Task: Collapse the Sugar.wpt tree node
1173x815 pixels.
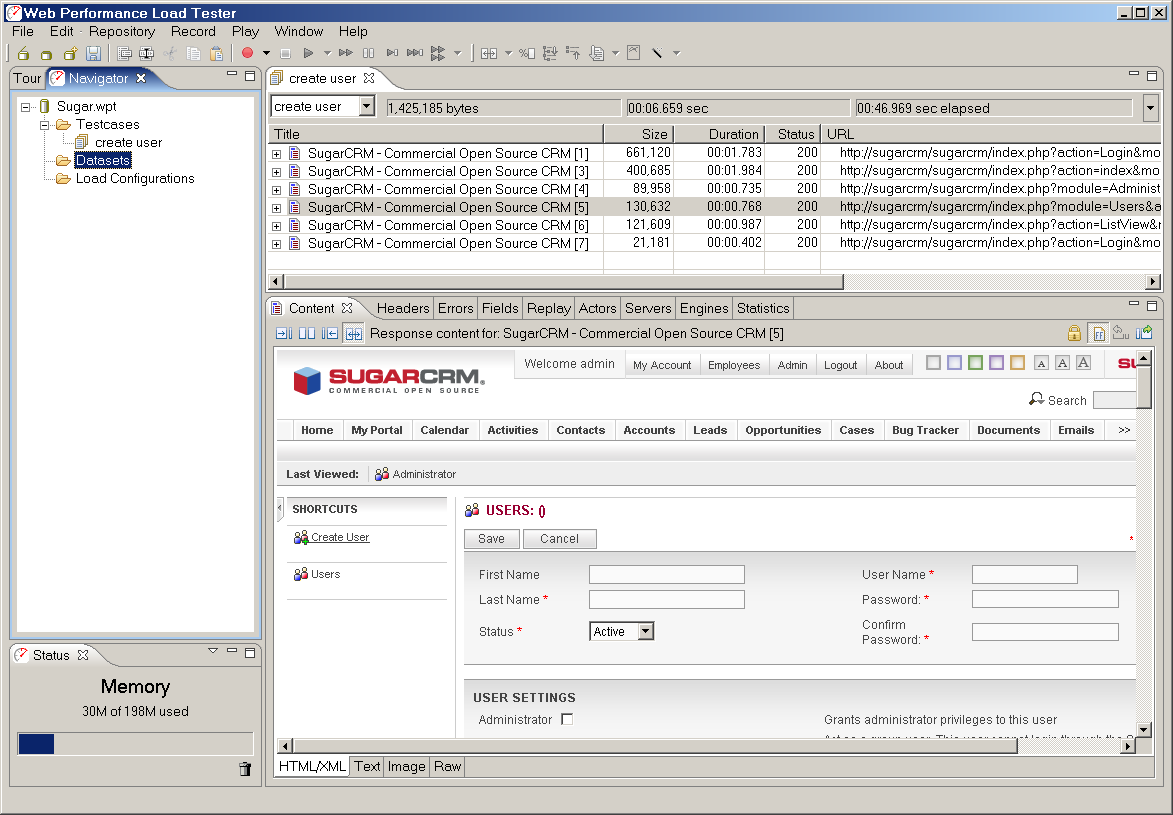Action: 25,107
